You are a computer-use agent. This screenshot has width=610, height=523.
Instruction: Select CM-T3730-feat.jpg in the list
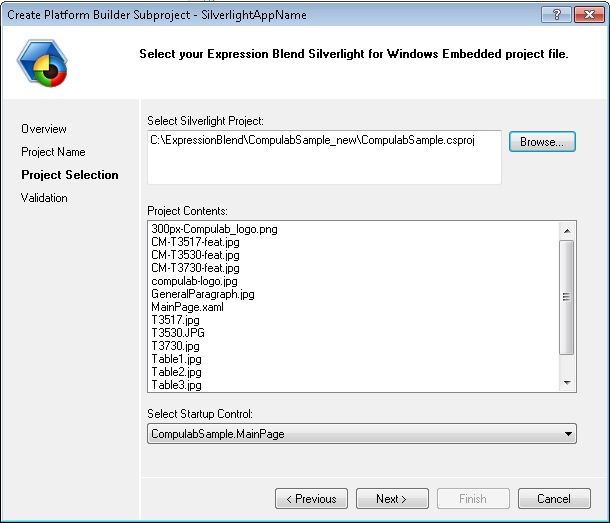[x=195, y=268]
